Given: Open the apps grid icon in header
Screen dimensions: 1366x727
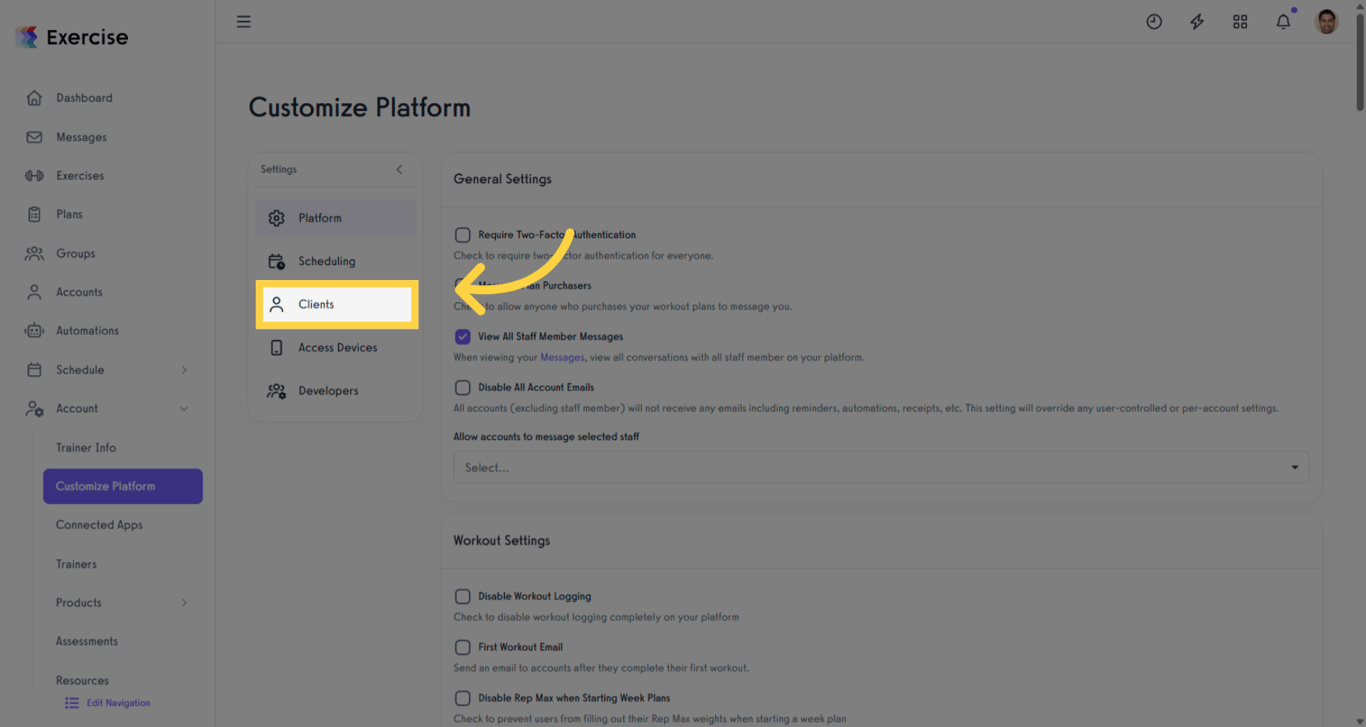Looking at the screenshot, I should coord(1240,21).
